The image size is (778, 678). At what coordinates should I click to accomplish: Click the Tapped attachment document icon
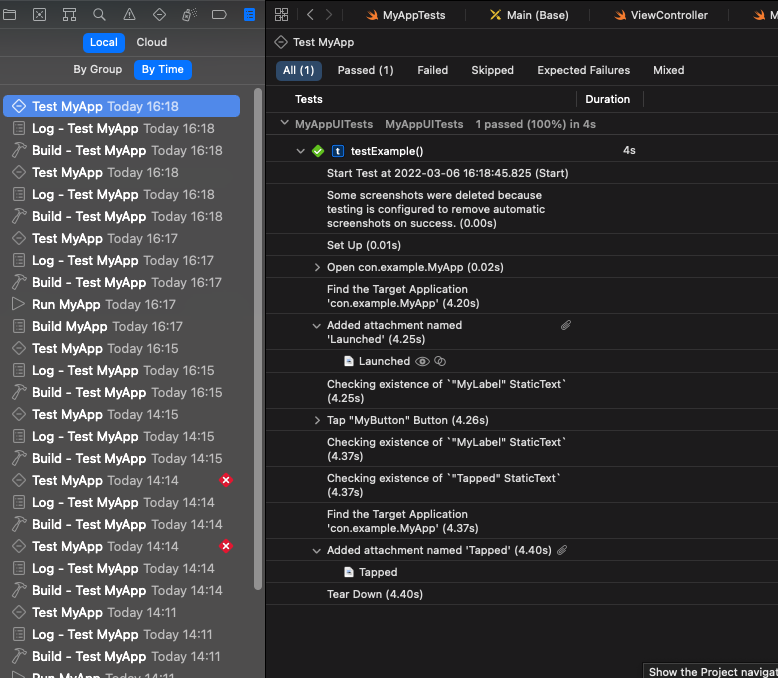(x=349, y=572)
